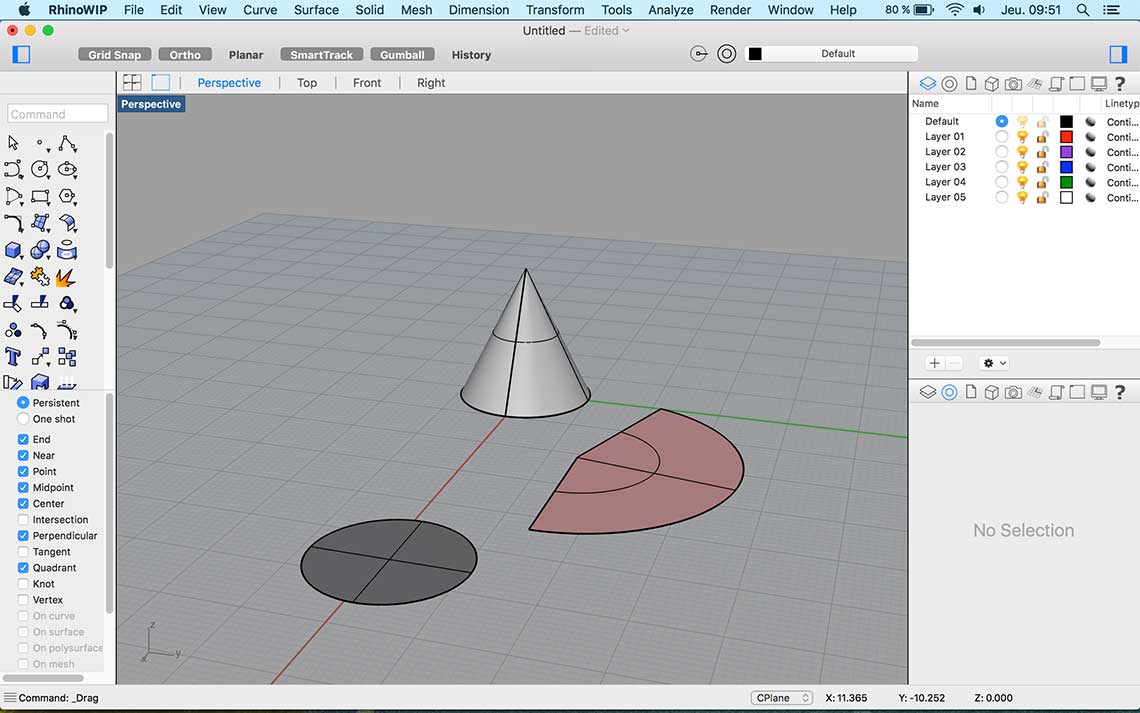Open the Curve menu

pyautogui.click(x=260, y=10)
